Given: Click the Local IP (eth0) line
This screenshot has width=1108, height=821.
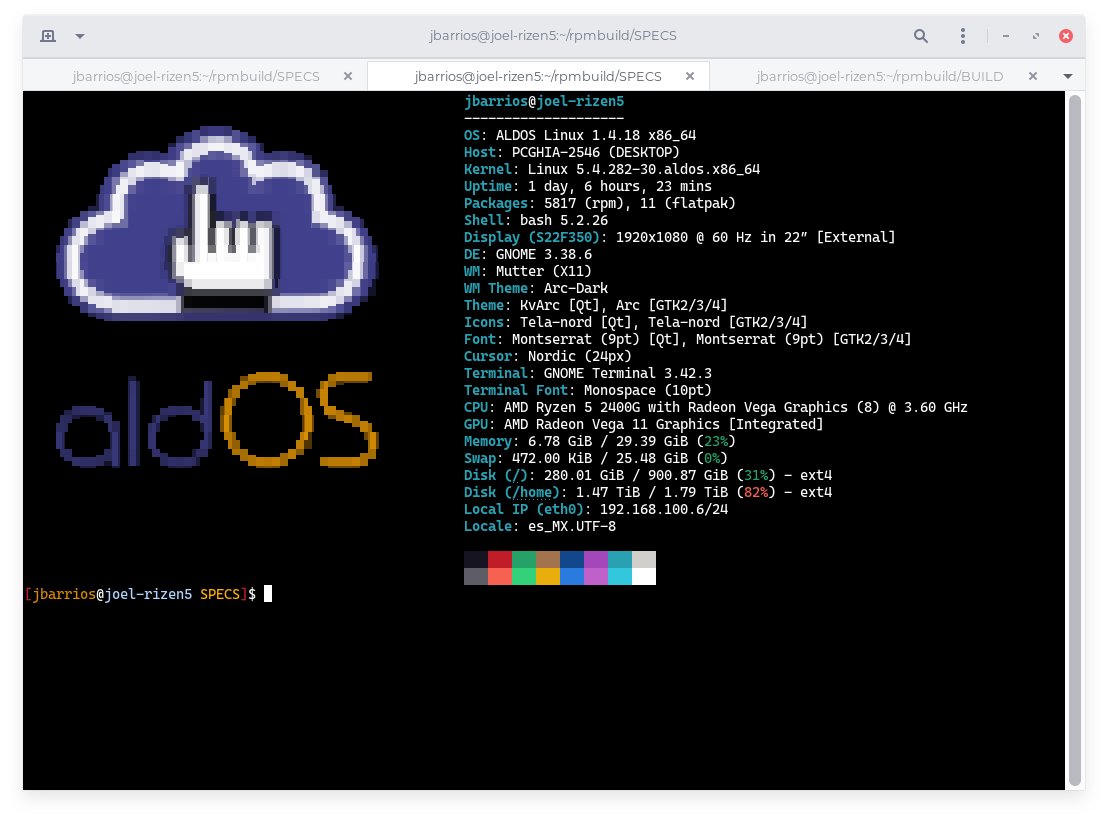Looking at the screenshot, I should pyautogui.click(x=596, y=509).
